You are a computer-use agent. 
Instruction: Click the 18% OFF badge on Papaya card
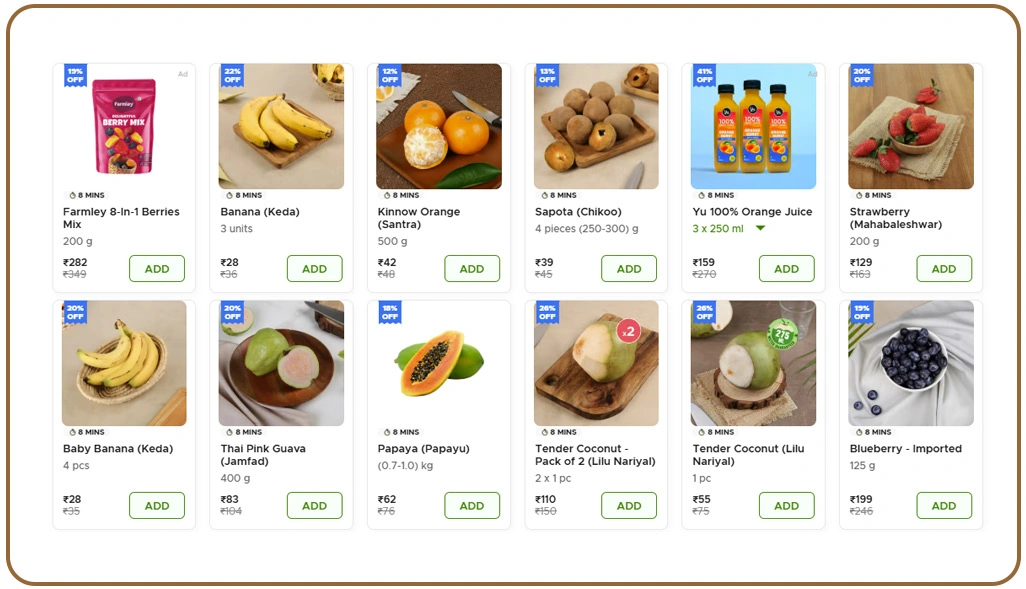(389, 311)
